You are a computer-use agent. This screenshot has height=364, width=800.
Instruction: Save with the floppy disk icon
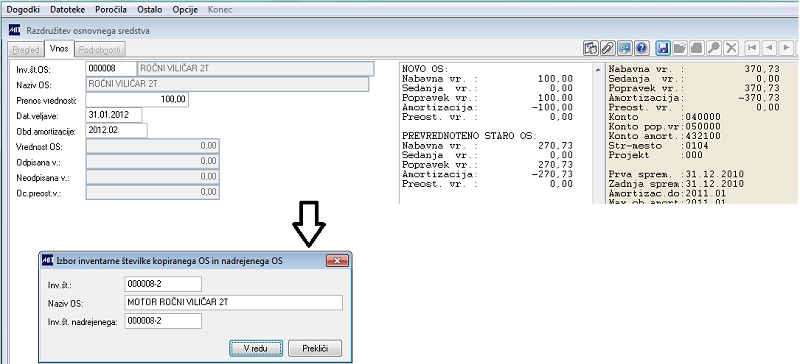click(663, 48)
